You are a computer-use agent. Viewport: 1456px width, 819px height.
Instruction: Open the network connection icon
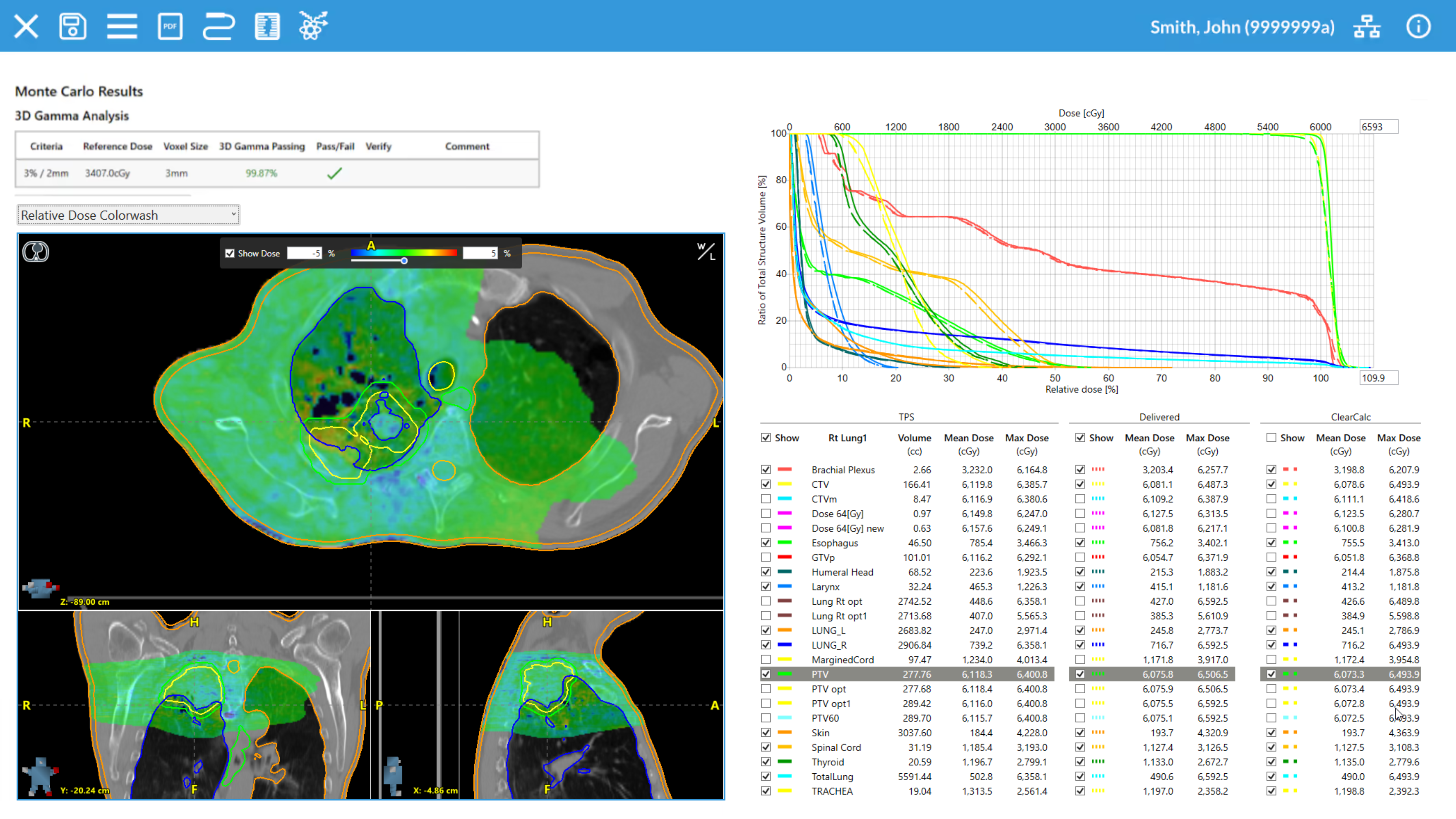pos(1367,27)
